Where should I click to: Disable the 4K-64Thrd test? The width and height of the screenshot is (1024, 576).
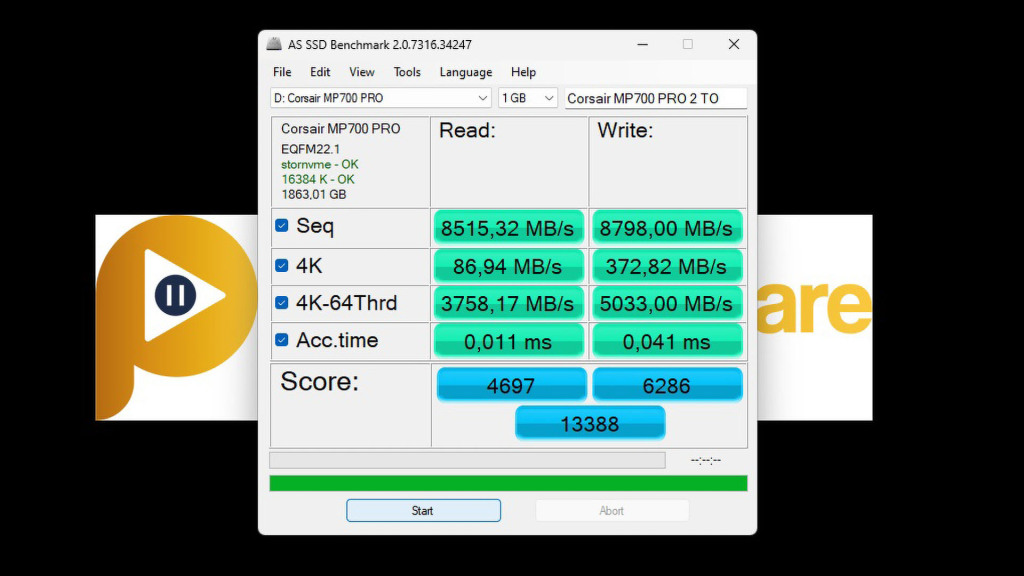tap(281, 302)
